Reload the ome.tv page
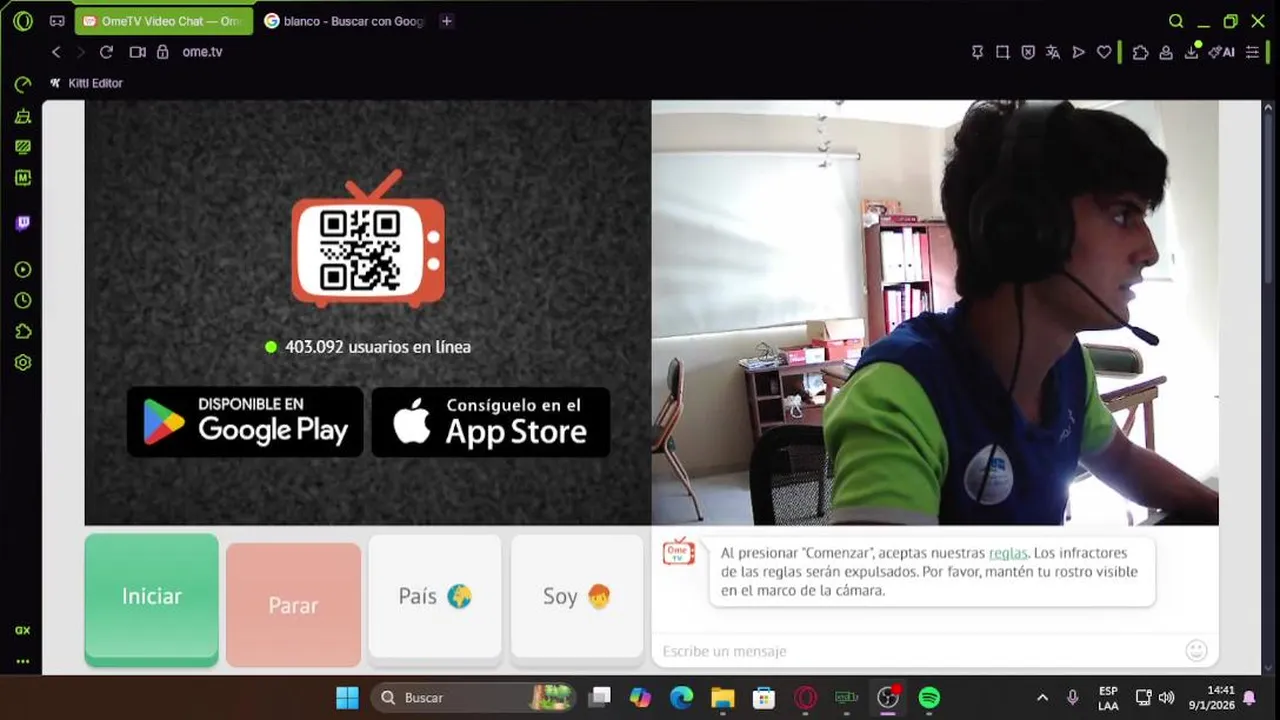This screenshot has width=1280, height=720. [x=106, y=52]
